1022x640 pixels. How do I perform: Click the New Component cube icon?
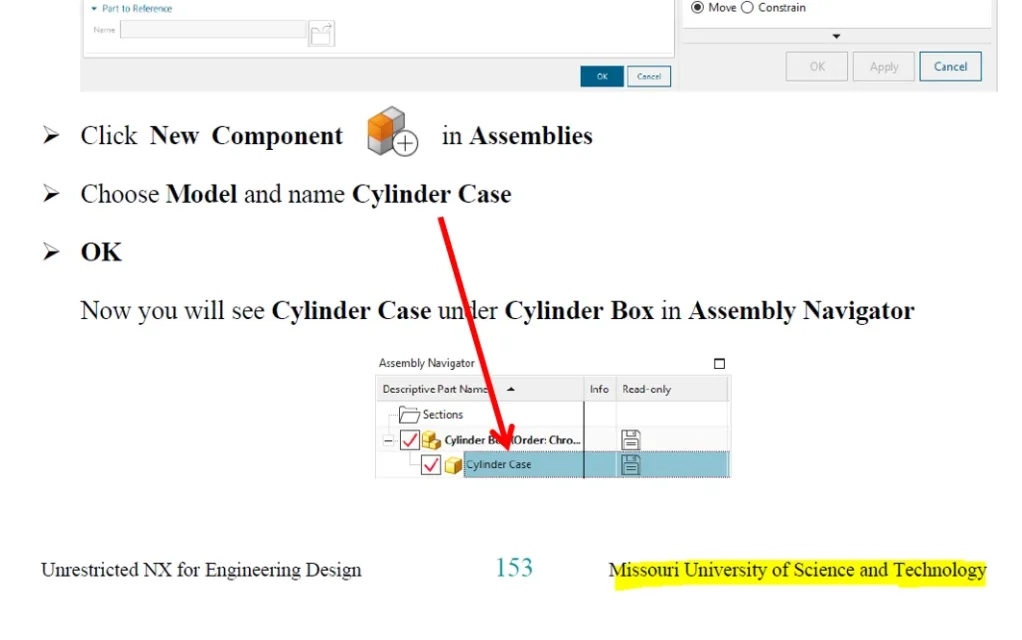point(392,132)
